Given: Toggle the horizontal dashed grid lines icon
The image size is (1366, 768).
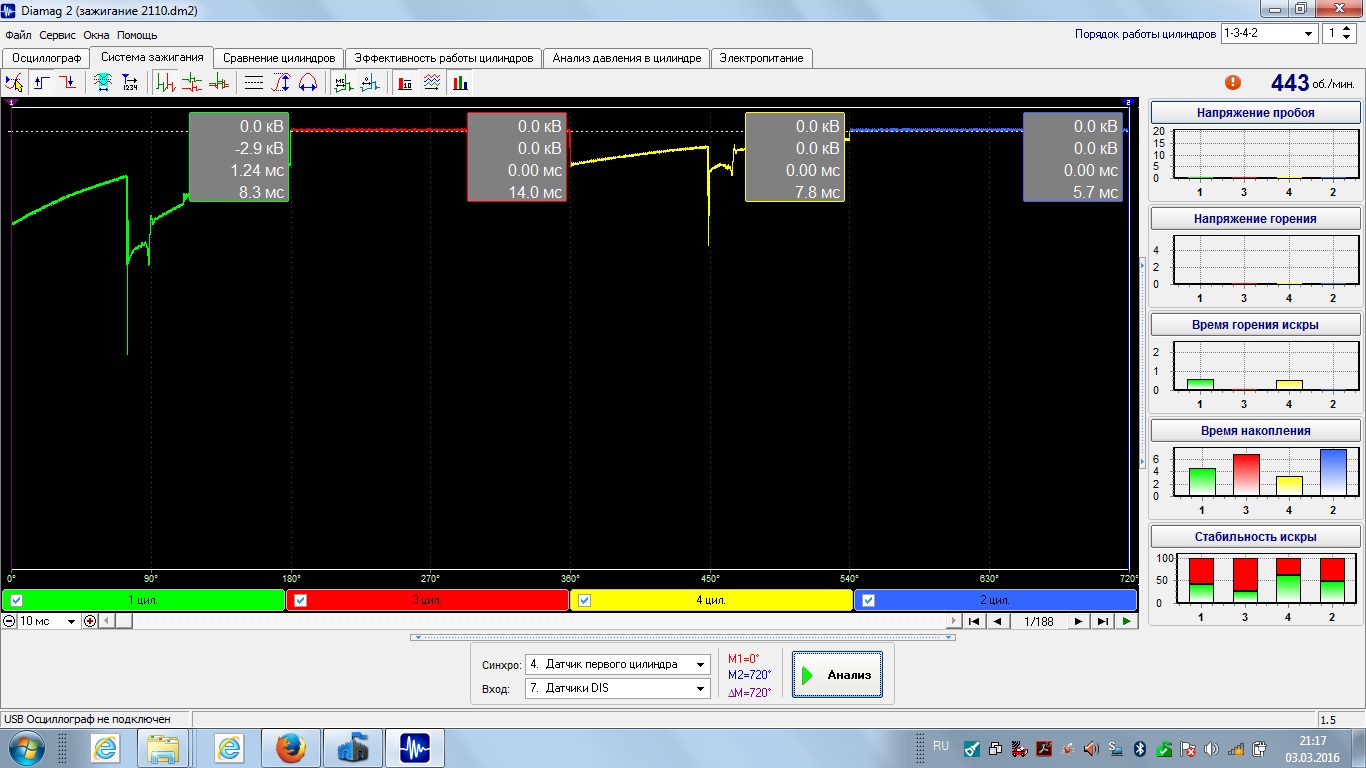Looking at the screenshot, I should (254, 83).
